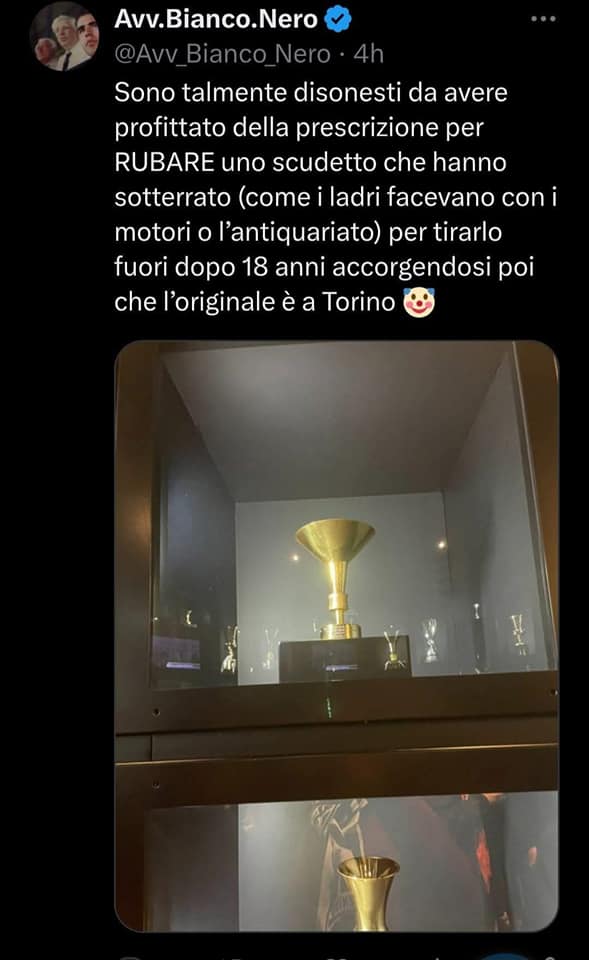Open the Avv.Bianco.Nero profile avatar

point(64,37)
